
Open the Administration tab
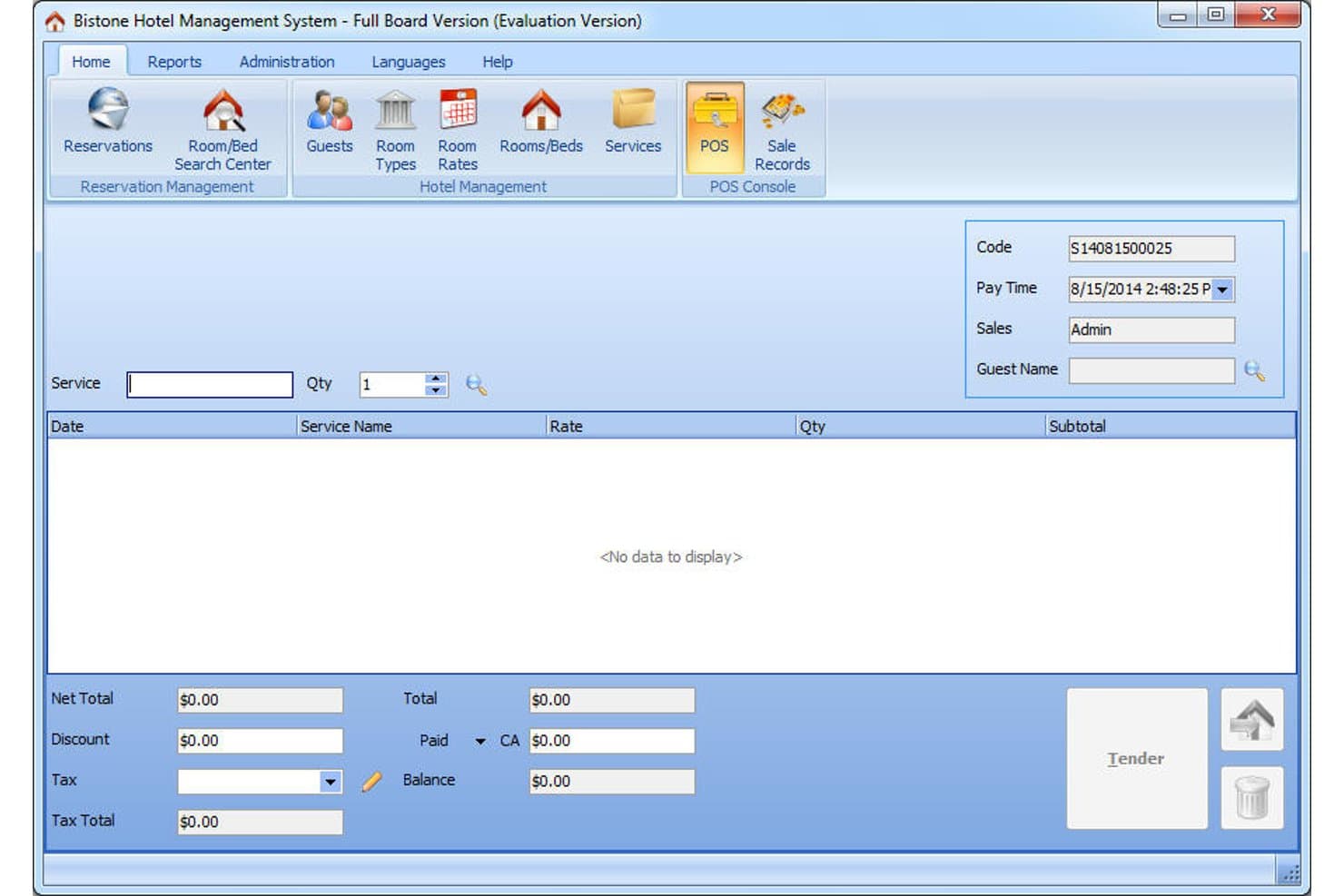click(287, 62)
